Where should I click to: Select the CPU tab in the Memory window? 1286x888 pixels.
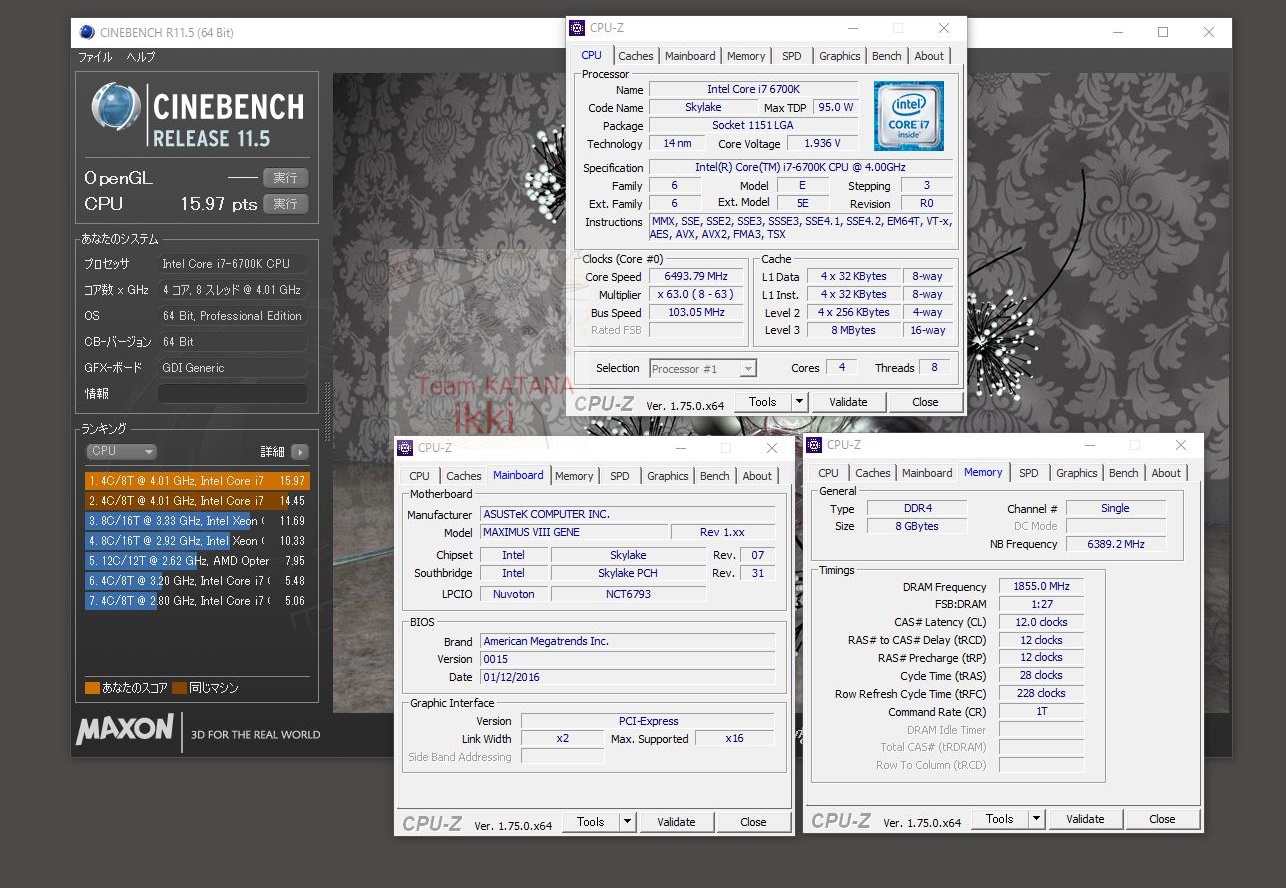[x=828, y=473]
